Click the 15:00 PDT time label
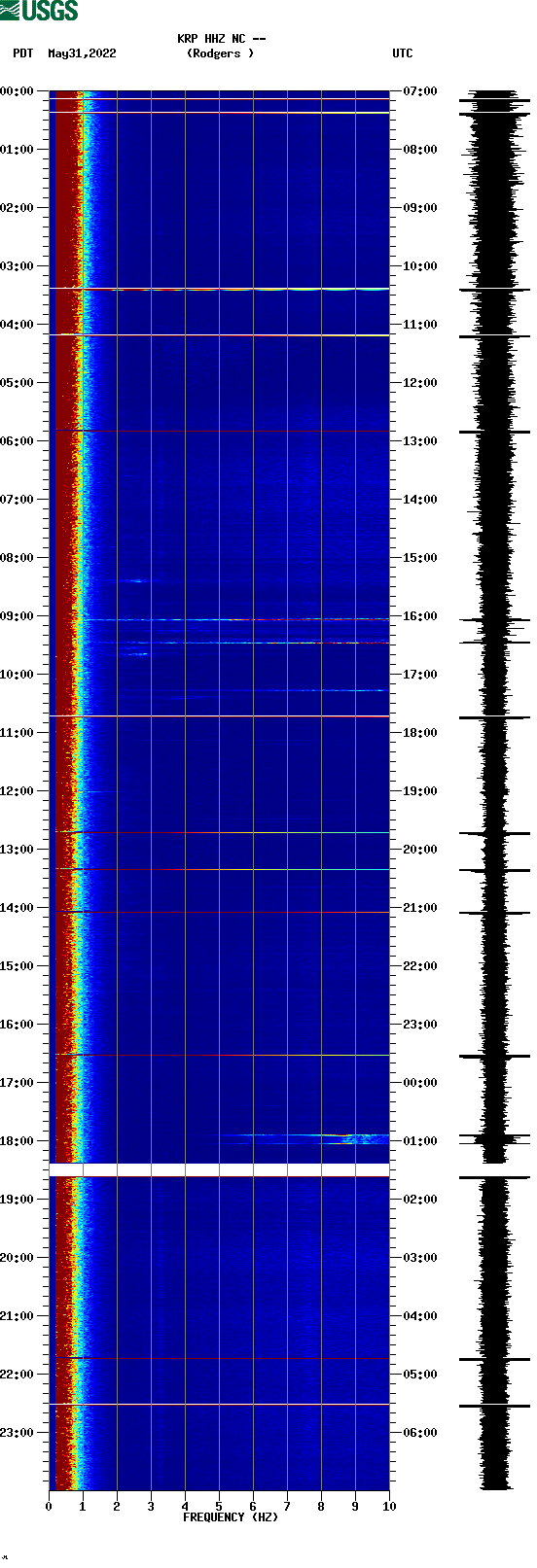The width and height of the screenshot is (537, 1568). tap(18, 966)
